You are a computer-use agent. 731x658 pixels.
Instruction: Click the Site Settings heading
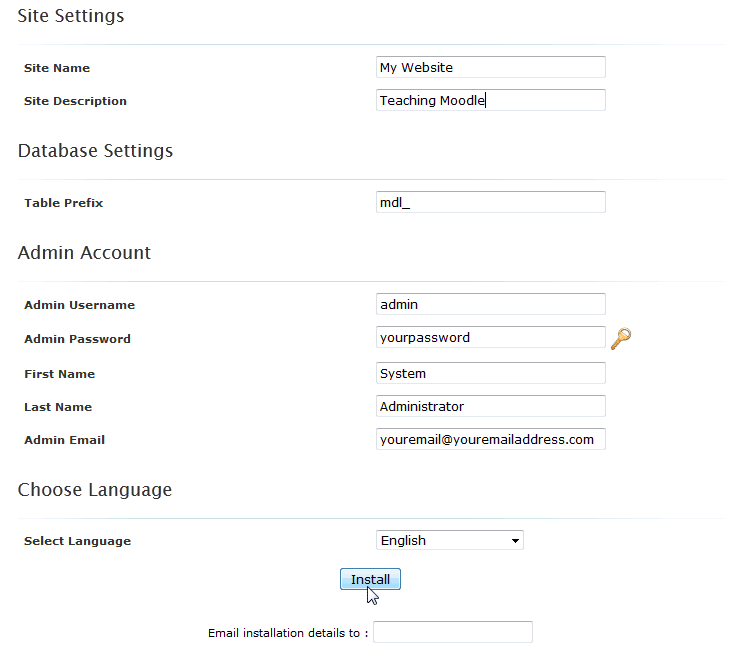tap(71, 16)
